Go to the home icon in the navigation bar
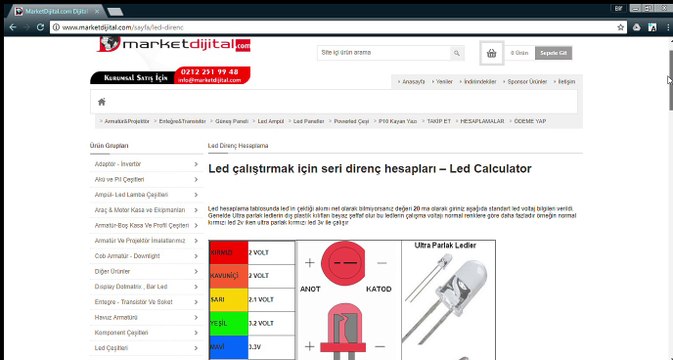The width and height of the screenshot is (673, 360). (102, 102)
